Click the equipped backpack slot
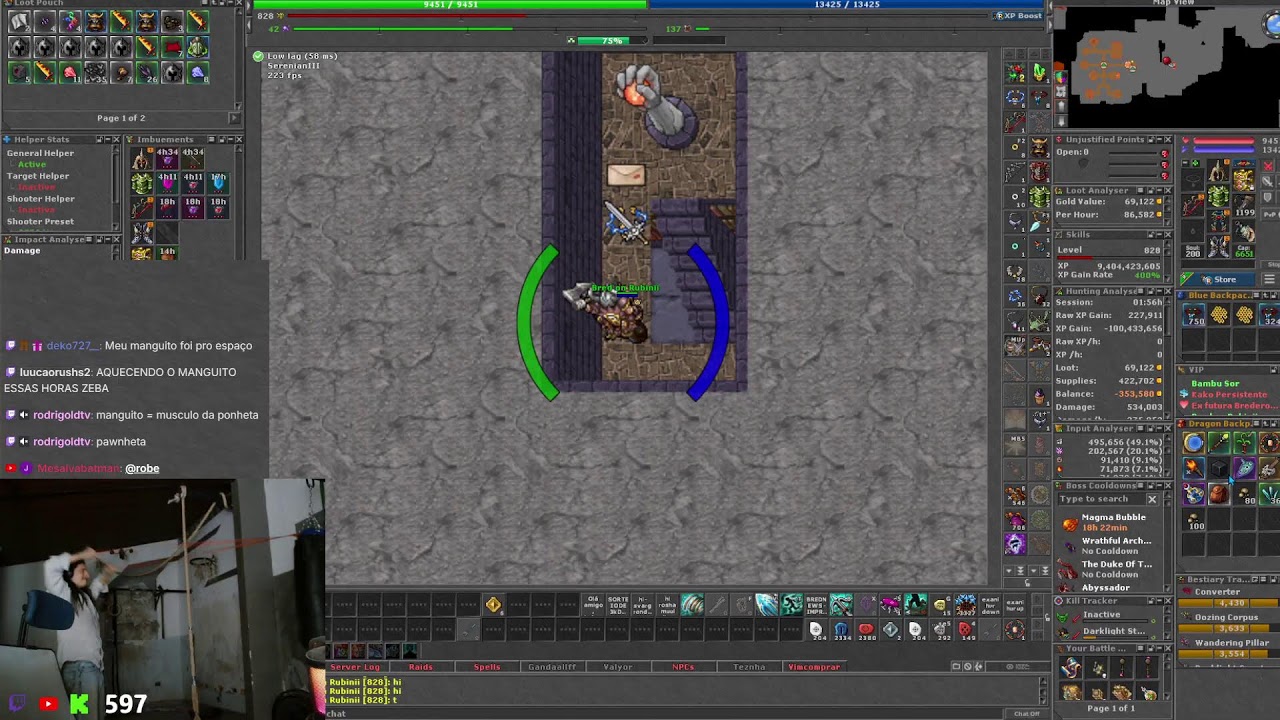 pyautogui.click(x=1244, y=178)
